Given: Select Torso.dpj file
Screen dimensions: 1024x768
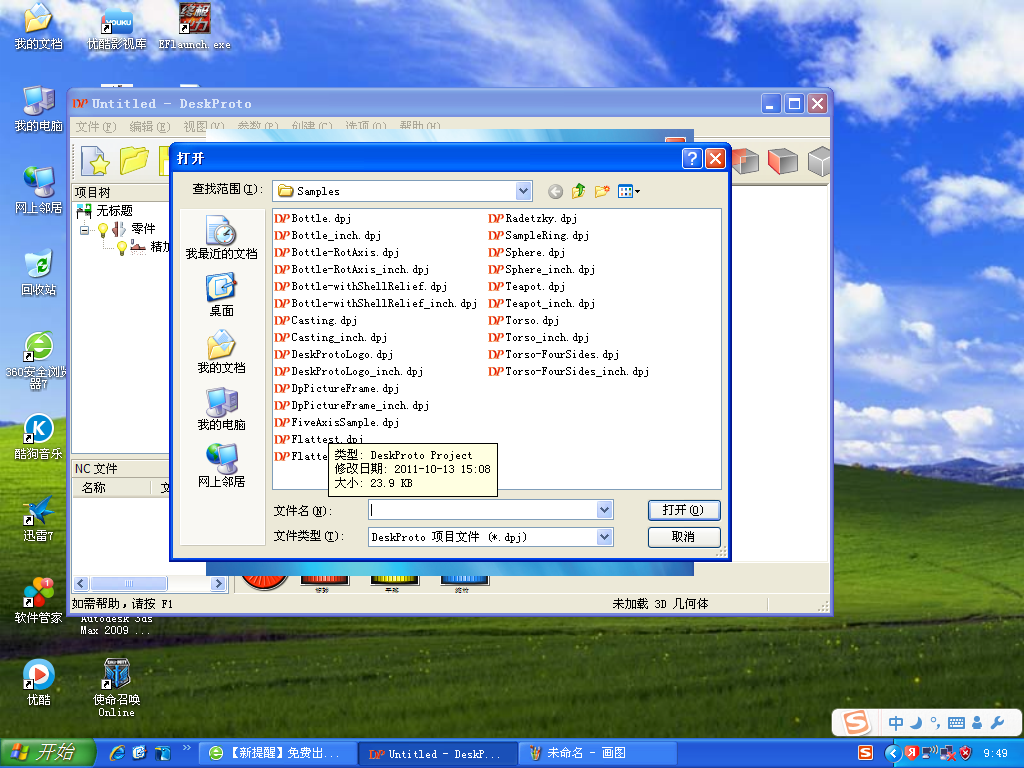Looking at the screenshot, I should [524, 320].
